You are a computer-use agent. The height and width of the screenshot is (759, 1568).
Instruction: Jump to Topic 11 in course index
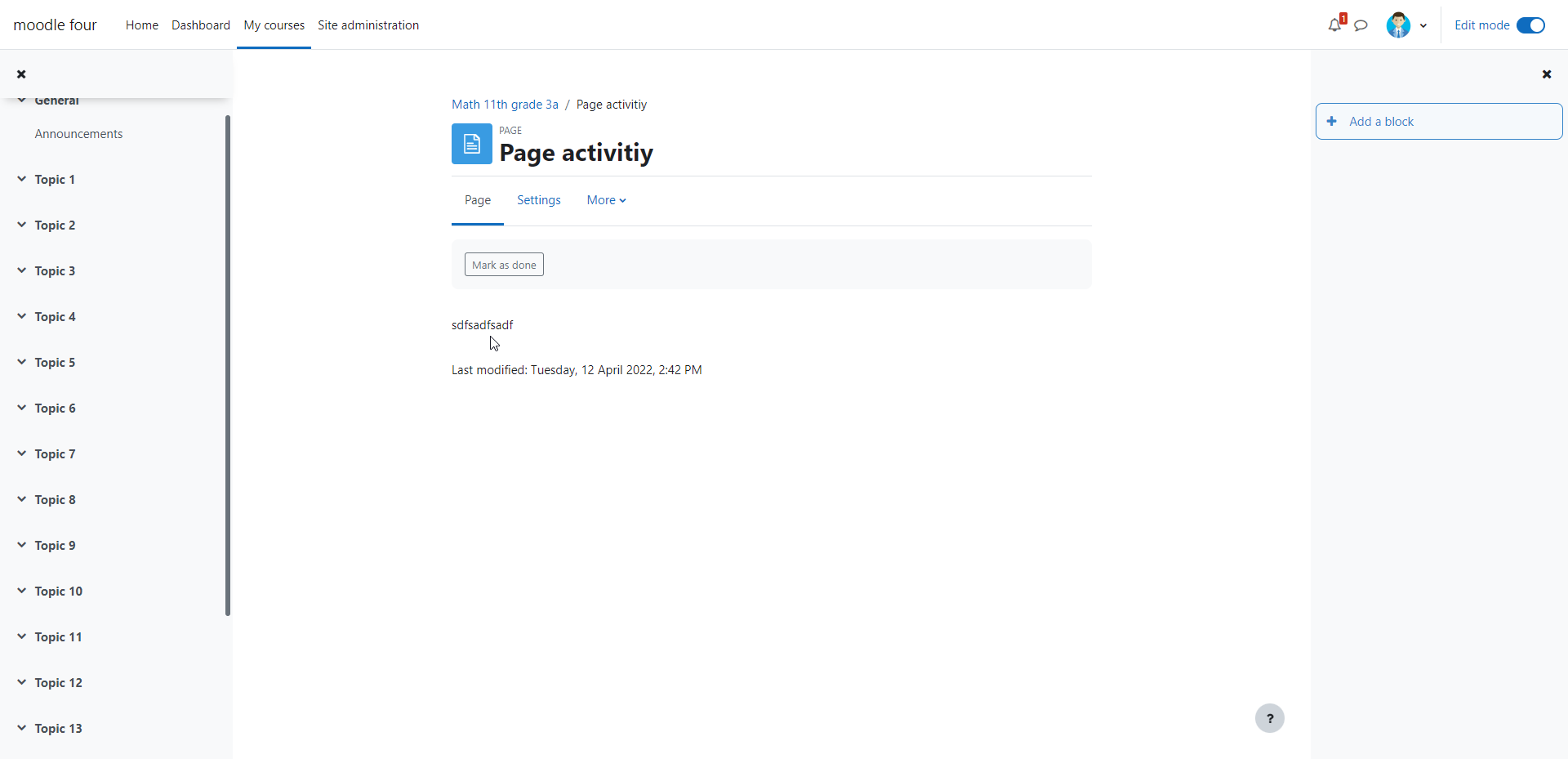[58, 637]
